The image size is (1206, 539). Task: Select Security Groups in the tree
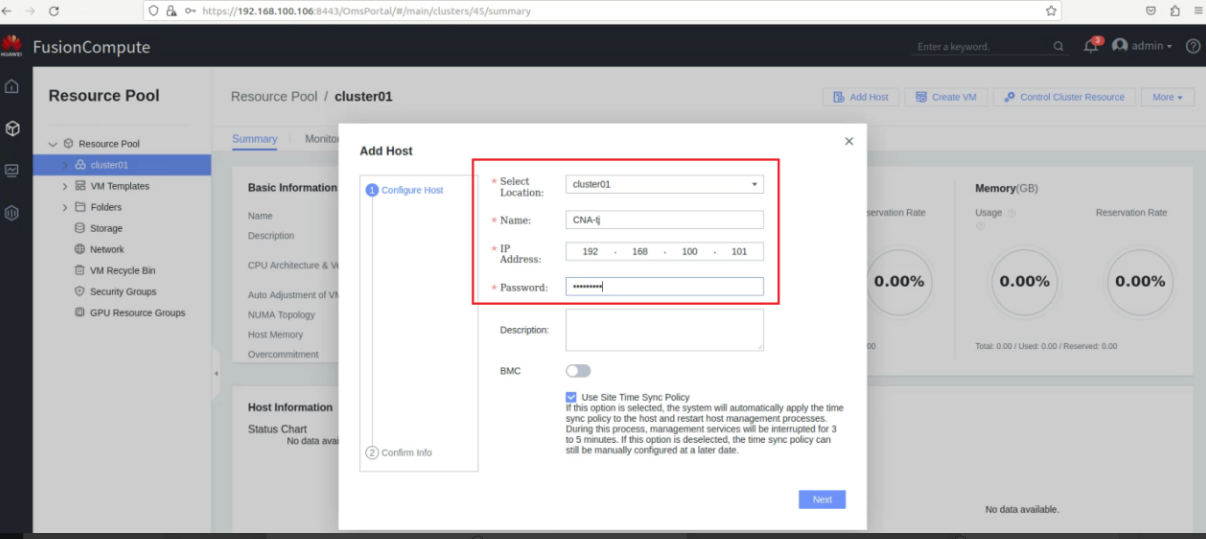click(x=123, y=291)
